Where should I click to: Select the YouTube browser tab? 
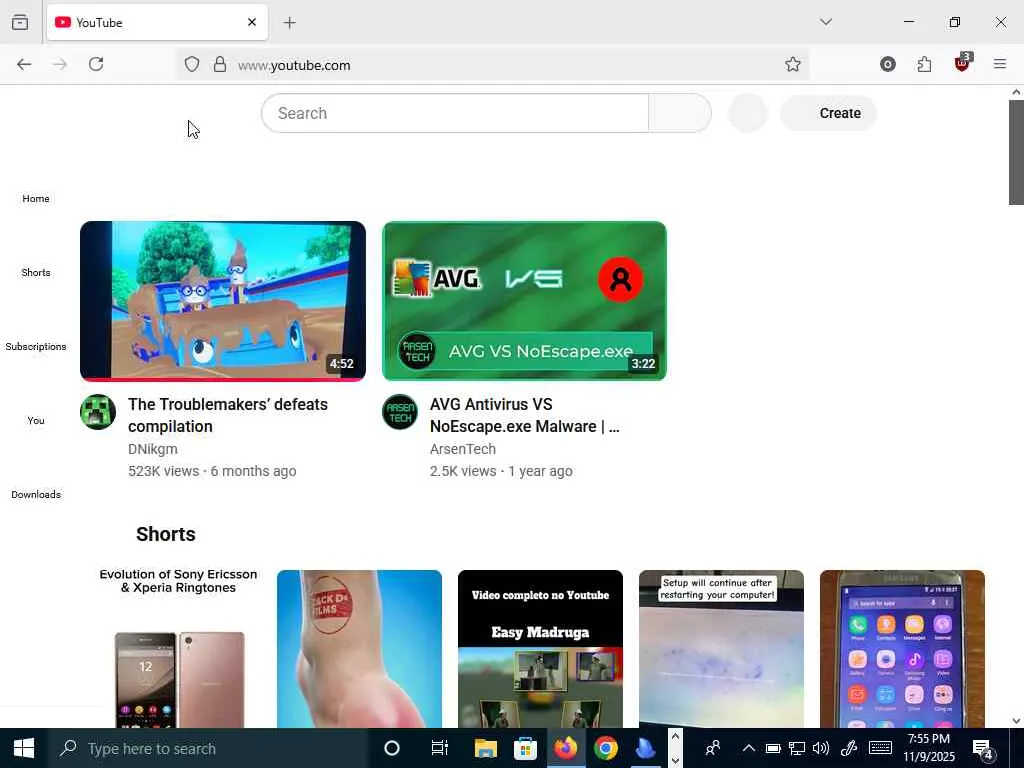point(157,22)
